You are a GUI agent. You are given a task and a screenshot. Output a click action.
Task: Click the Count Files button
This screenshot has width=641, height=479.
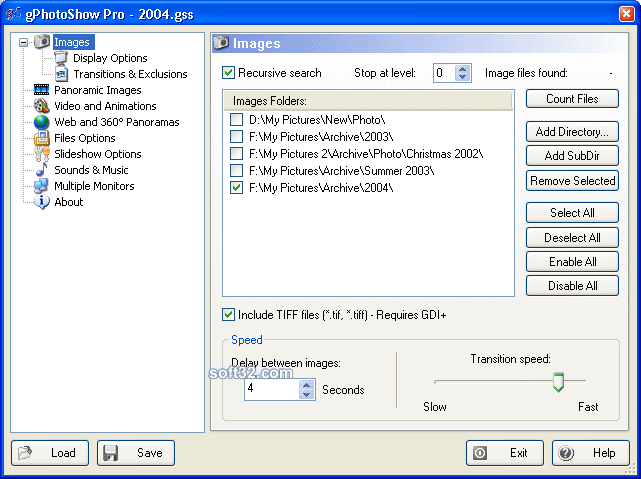[572, 99]
